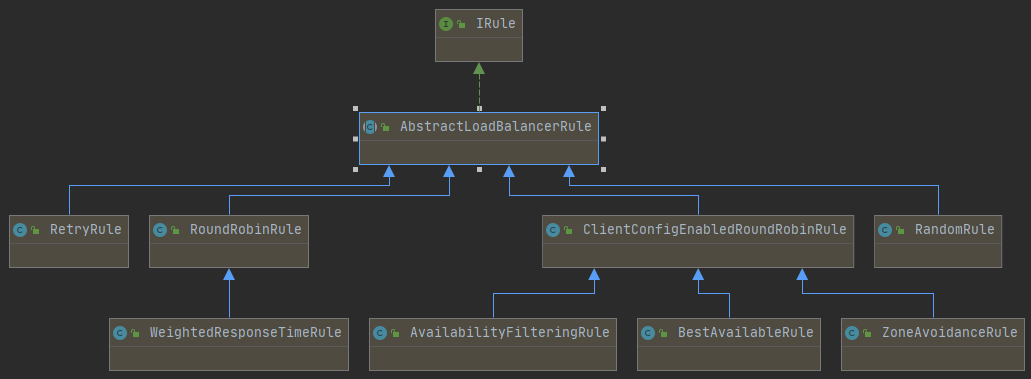
Task: Select the WeightedResponseTimeRule class name
Action: tap(245, 333)
